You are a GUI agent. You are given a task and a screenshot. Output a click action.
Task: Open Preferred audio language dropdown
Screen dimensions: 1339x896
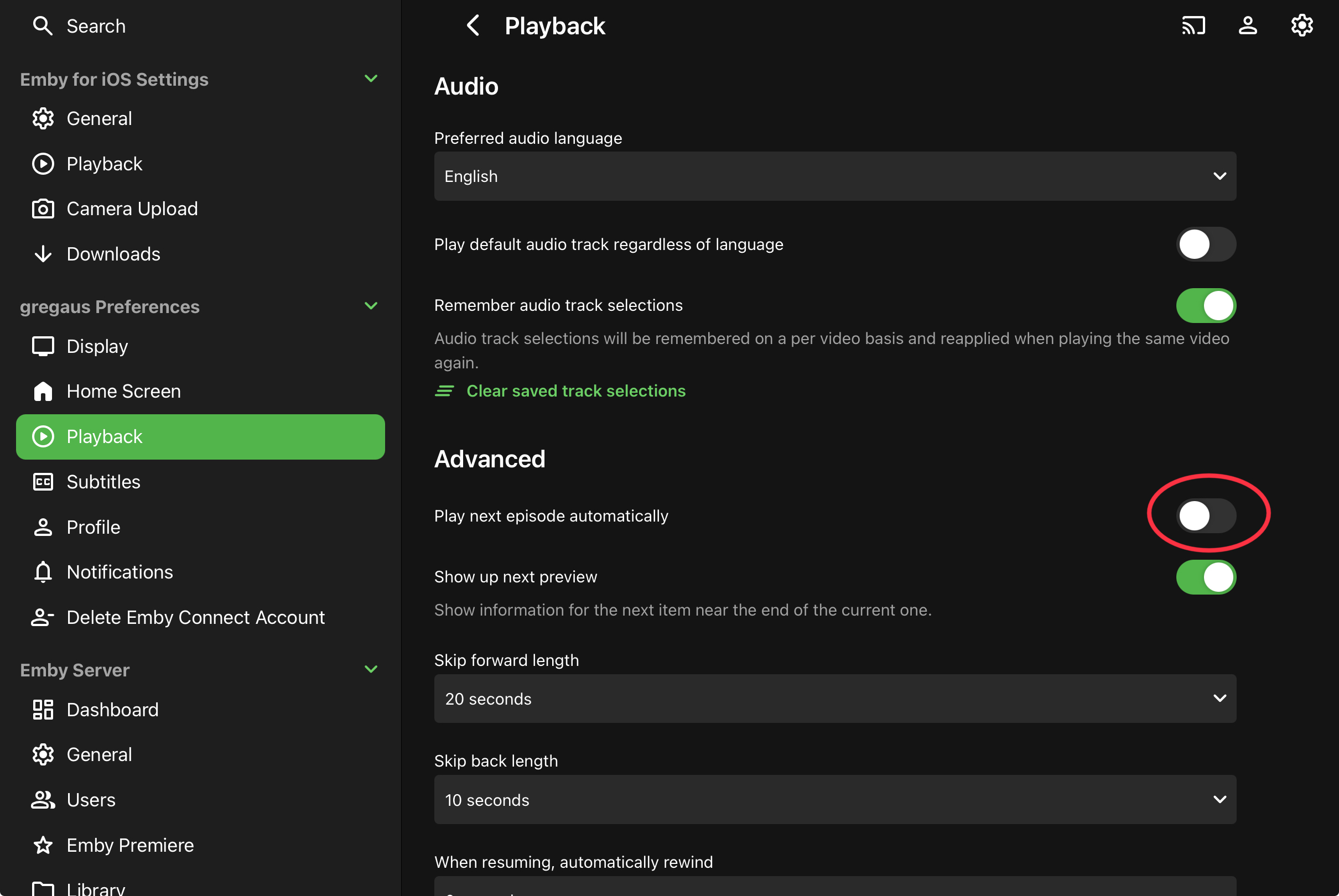pyautogui.click(x=834, y=176)
